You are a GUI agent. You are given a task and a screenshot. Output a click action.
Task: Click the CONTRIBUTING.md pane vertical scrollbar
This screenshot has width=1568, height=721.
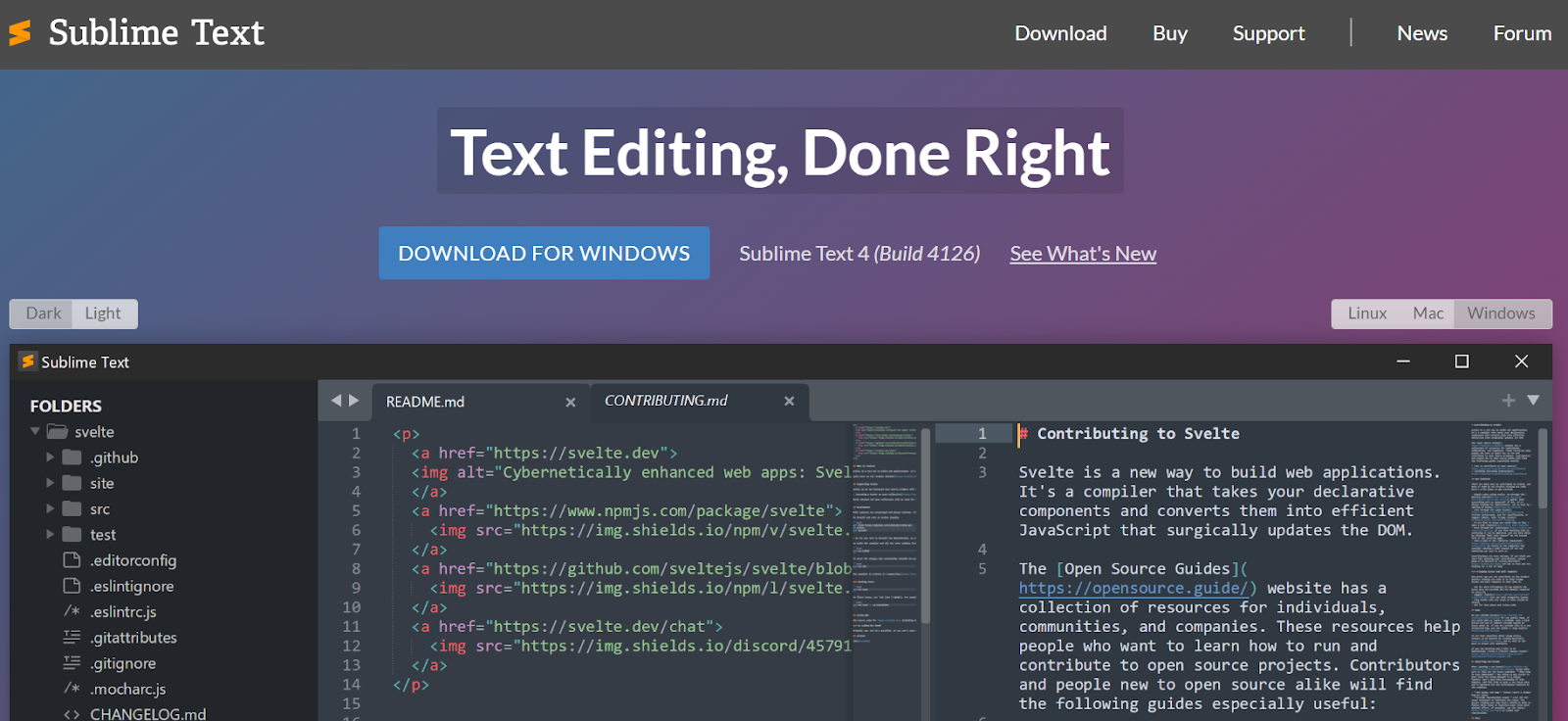1543,468
